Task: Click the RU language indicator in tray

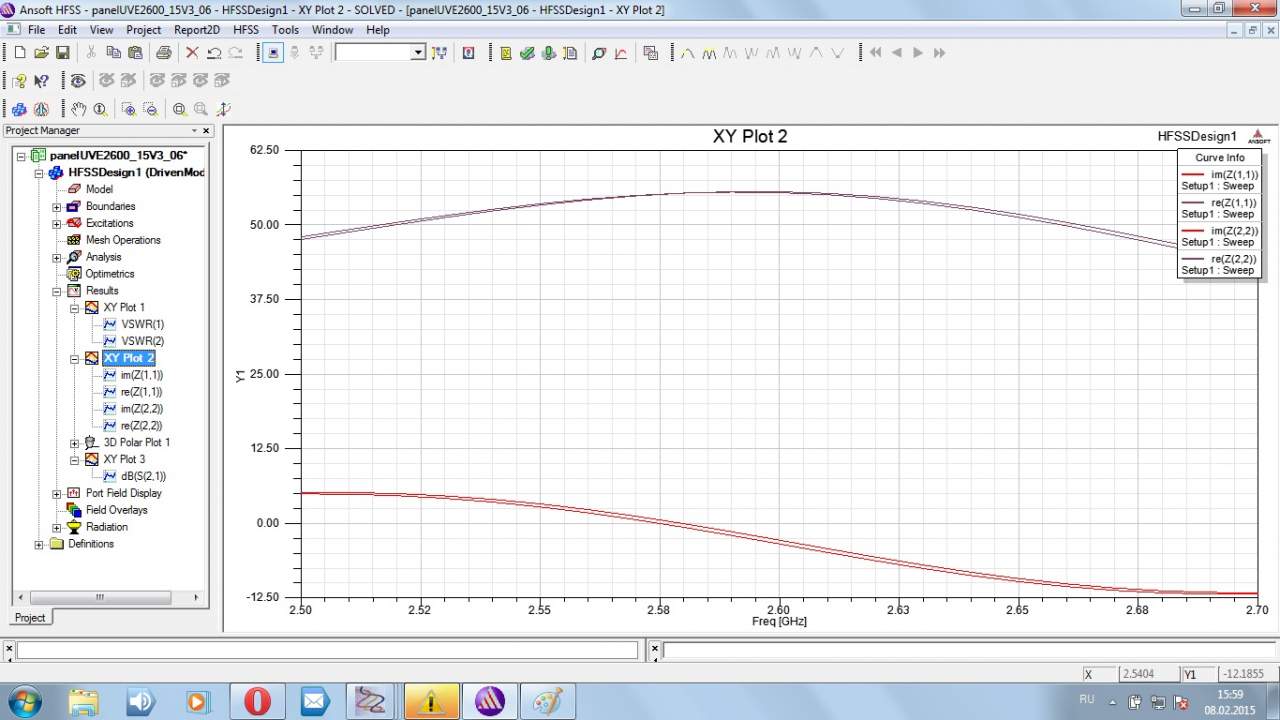Action: point(1087,699)
